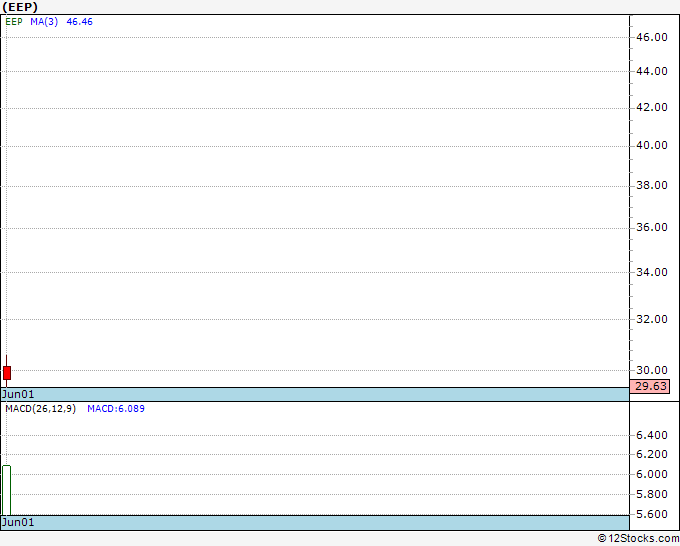The image size is (680, 546).
Task: Select the Jun01 date on price axis
Action: tap(18, 394)
